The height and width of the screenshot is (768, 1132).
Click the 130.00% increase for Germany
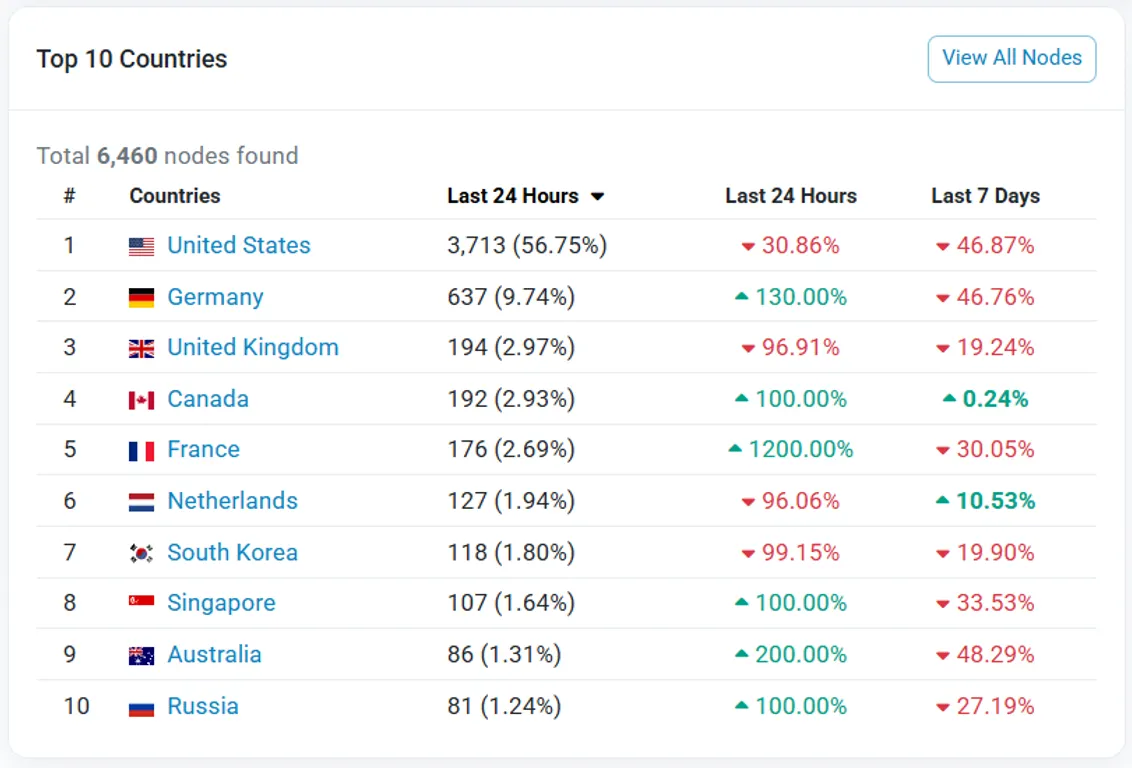(791, 297)
